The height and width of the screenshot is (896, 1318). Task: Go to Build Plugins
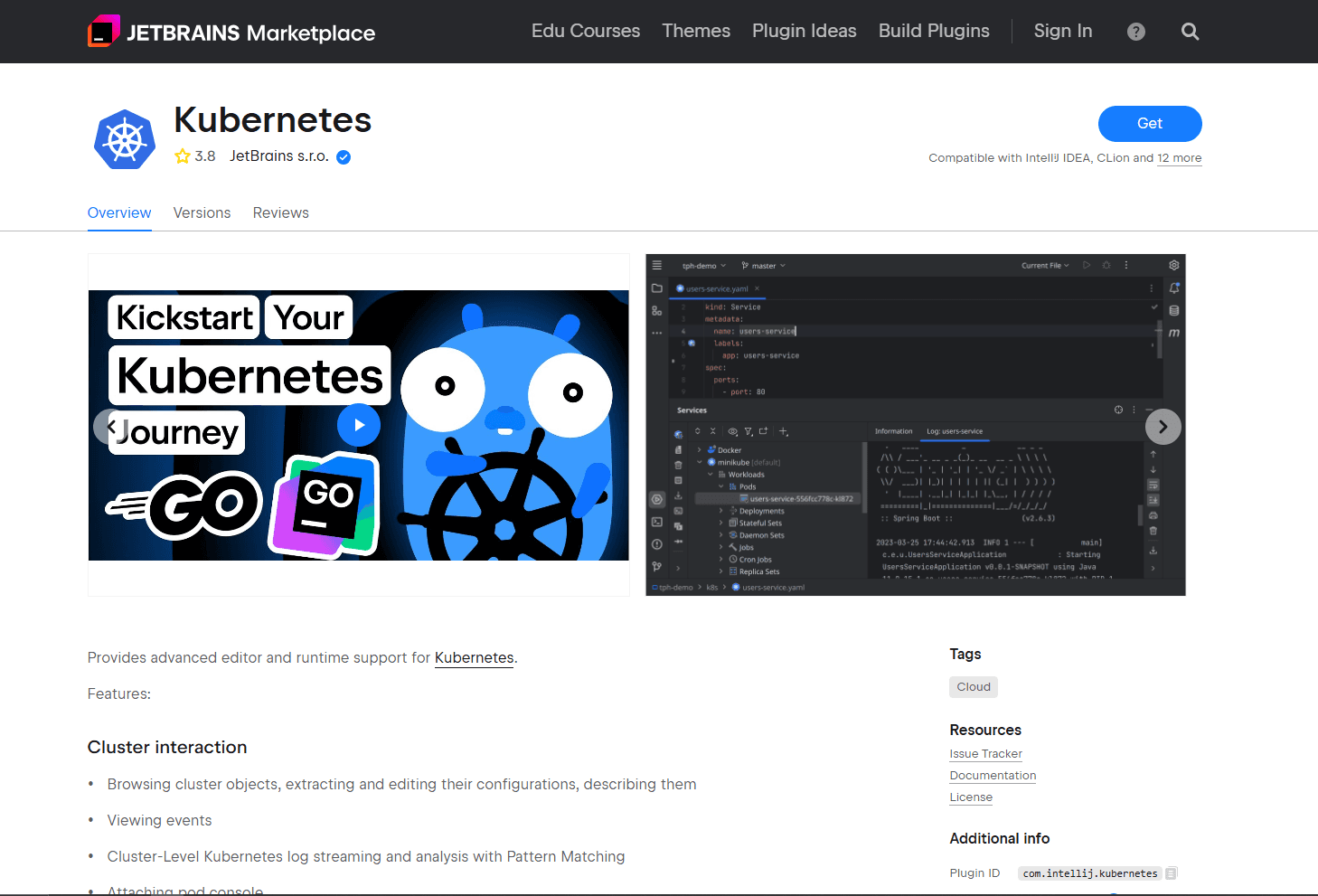point(934,31)
